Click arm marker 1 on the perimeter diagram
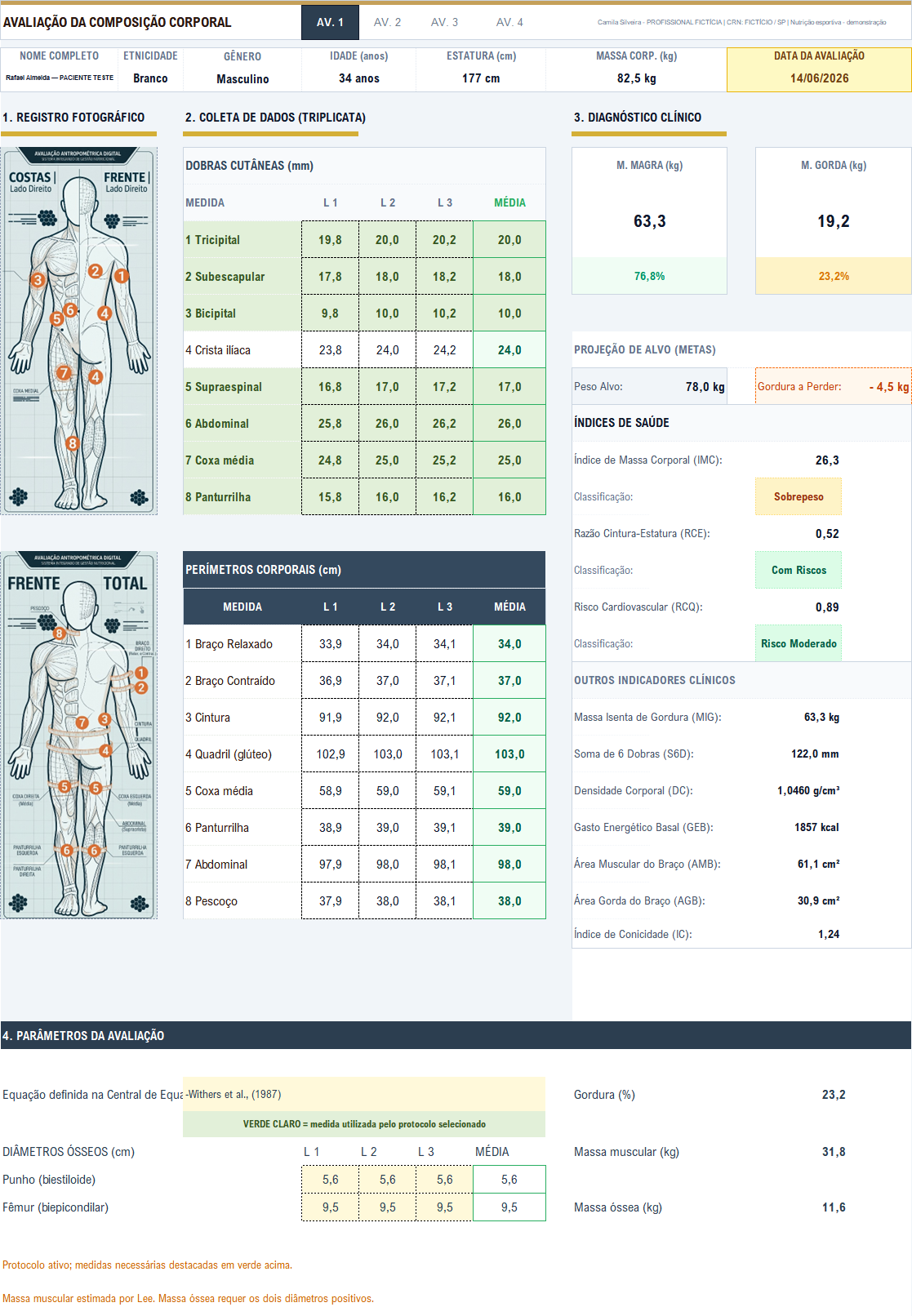912x1316 pixels. click(x=141, y=673)
